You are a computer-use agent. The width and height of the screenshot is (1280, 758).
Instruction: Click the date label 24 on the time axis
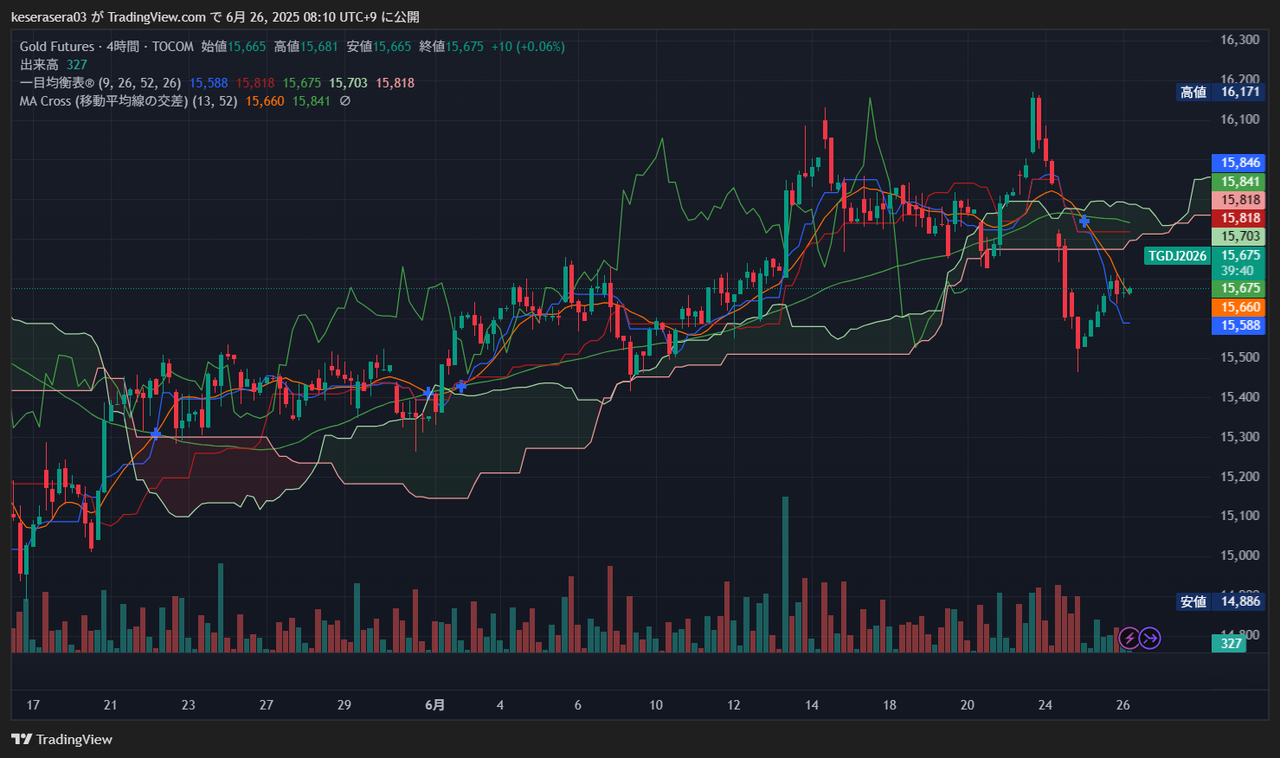click(1045, 705)
